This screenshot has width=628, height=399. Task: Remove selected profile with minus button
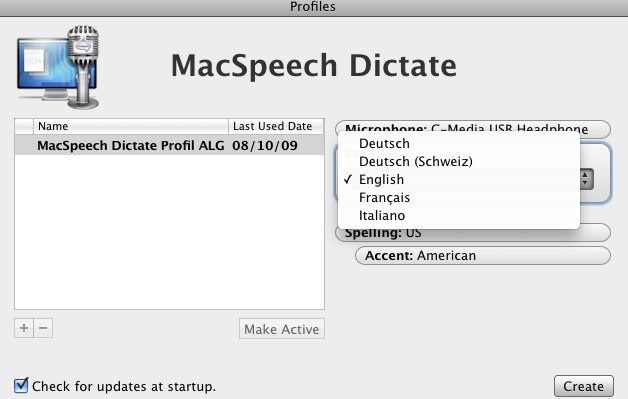[43, 328]
